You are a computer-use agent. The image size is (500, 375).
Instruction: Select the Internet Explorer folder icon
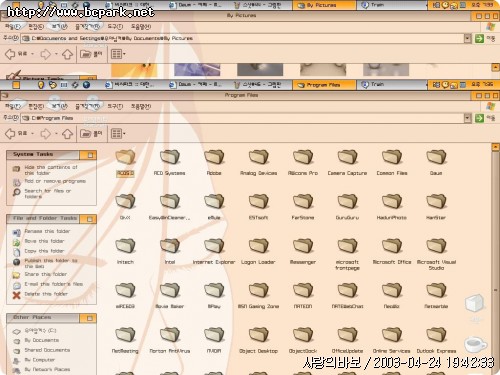click(x=214, y=246)
